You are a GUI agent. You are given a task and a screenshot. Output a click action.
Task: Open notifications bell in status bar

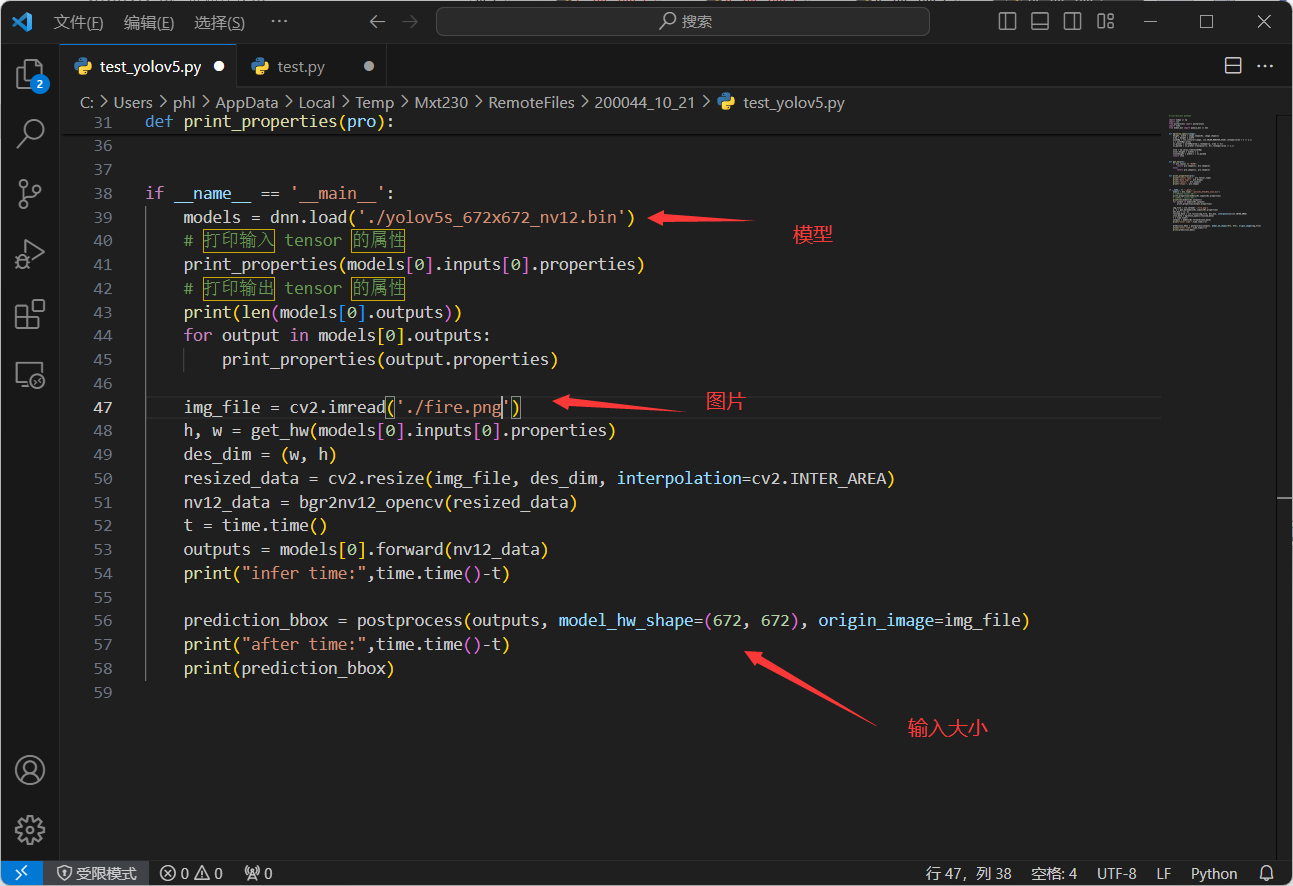(1266, 873)
